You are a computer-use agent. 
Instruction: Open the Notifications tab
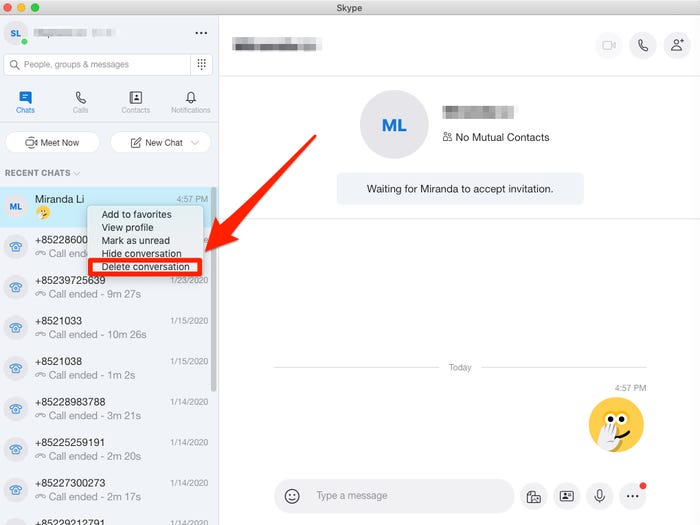[x=191, y=102]
